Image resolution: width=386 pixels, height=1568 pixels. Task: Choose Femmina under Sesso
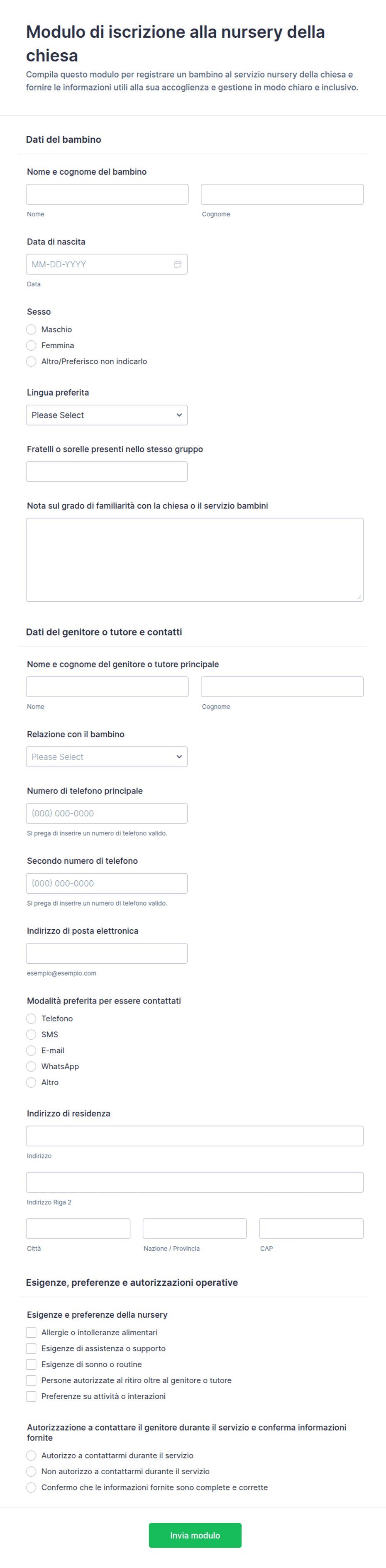point(31,345)
